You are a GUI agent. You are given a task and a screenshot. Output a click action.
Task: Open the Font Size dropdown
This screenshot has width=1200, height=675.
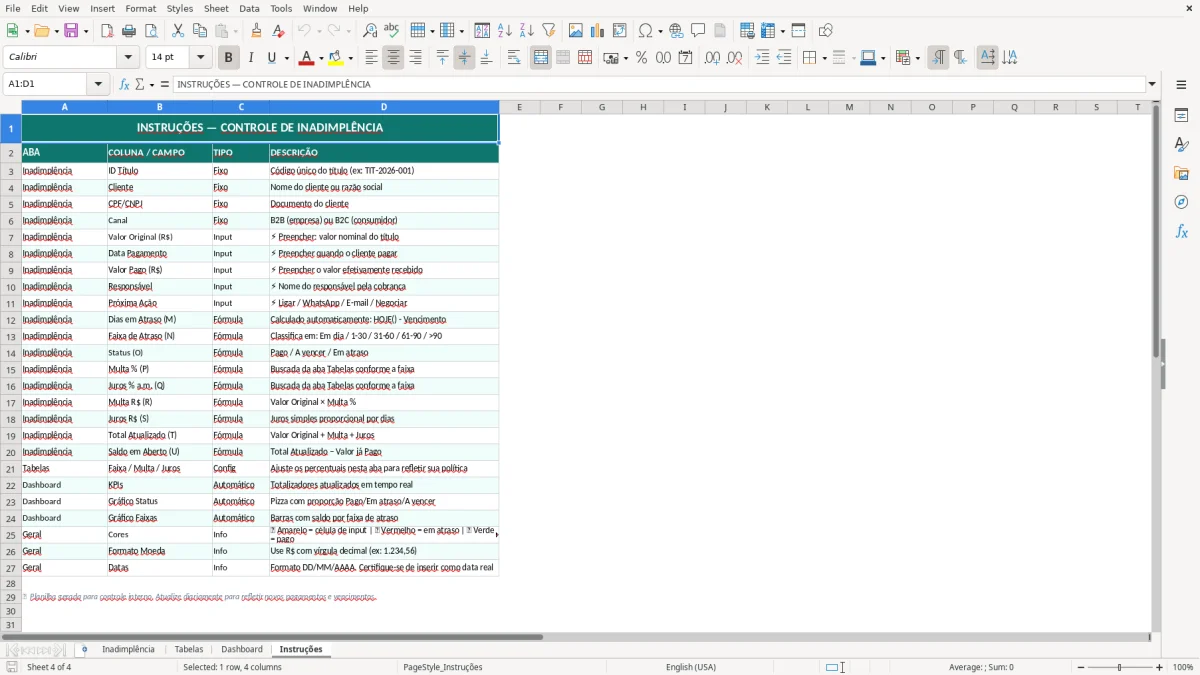pos(201,58)
